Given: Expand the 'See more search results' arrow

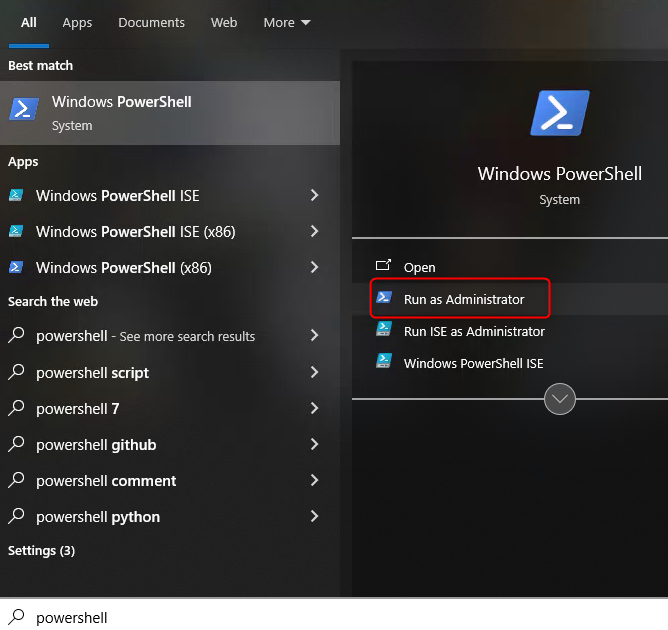Looking at the screenshot, I should 314,336.
